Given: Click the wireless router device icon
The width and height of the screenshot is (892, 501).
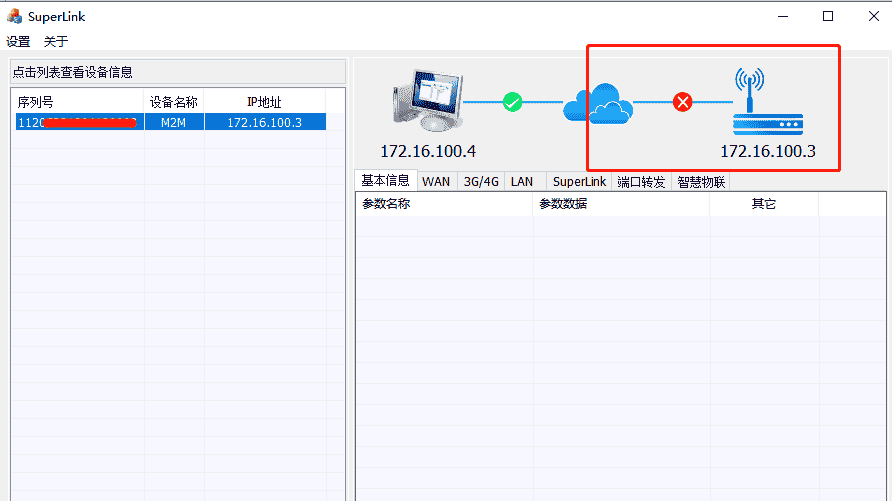Looking at the screenshot, I should pyautogui.click(x=767, y=102).
